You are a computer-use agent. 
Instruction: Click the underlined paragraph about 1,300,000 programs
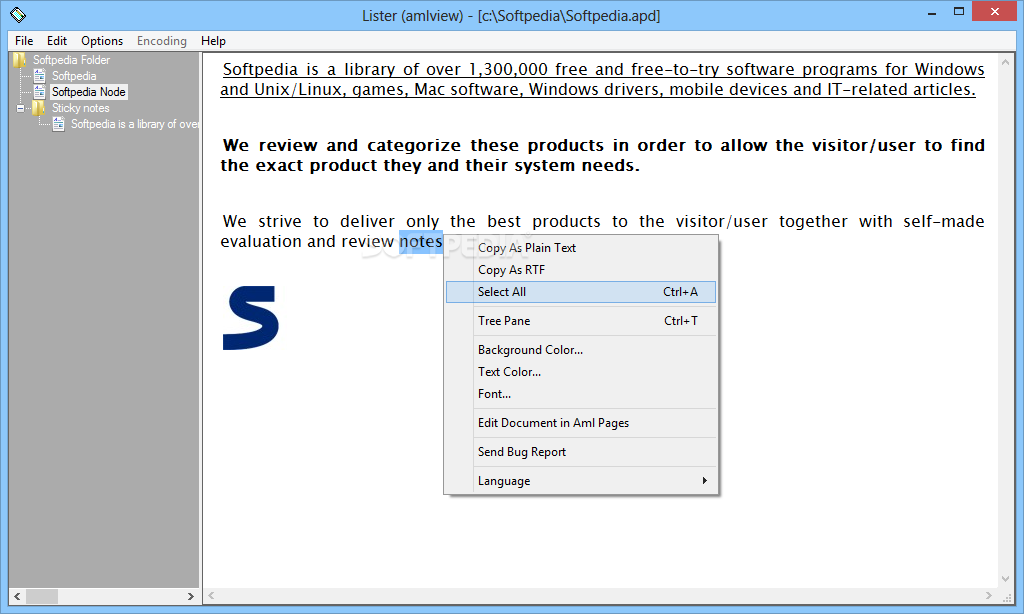(602, 79)
